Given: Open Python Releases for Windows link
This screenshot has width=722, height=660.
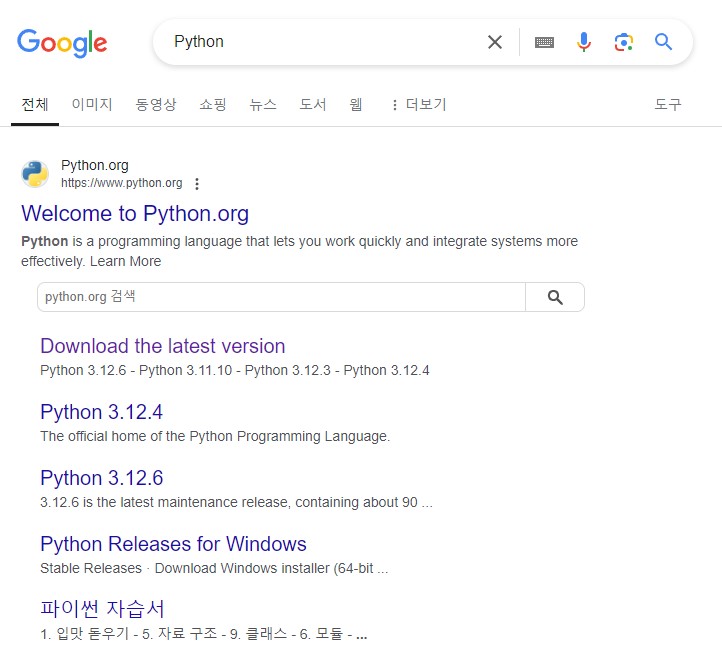Looking at the screenshot, I should 173,544.
